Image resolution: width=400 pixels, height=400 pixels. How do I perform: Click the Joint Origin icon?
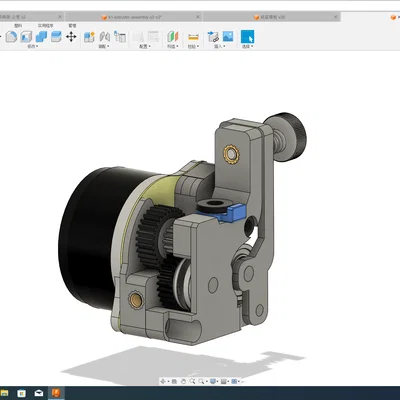tap(120, 37)
